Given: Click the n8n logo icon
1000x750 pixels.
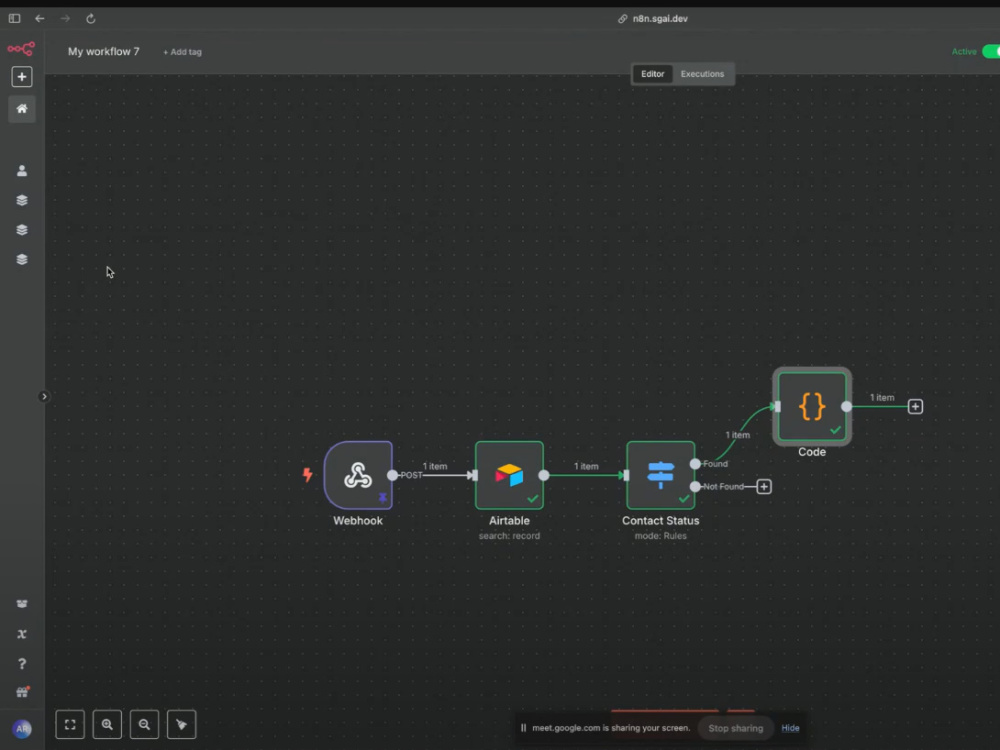Looking at the screenshot, I should pos(21,49).
